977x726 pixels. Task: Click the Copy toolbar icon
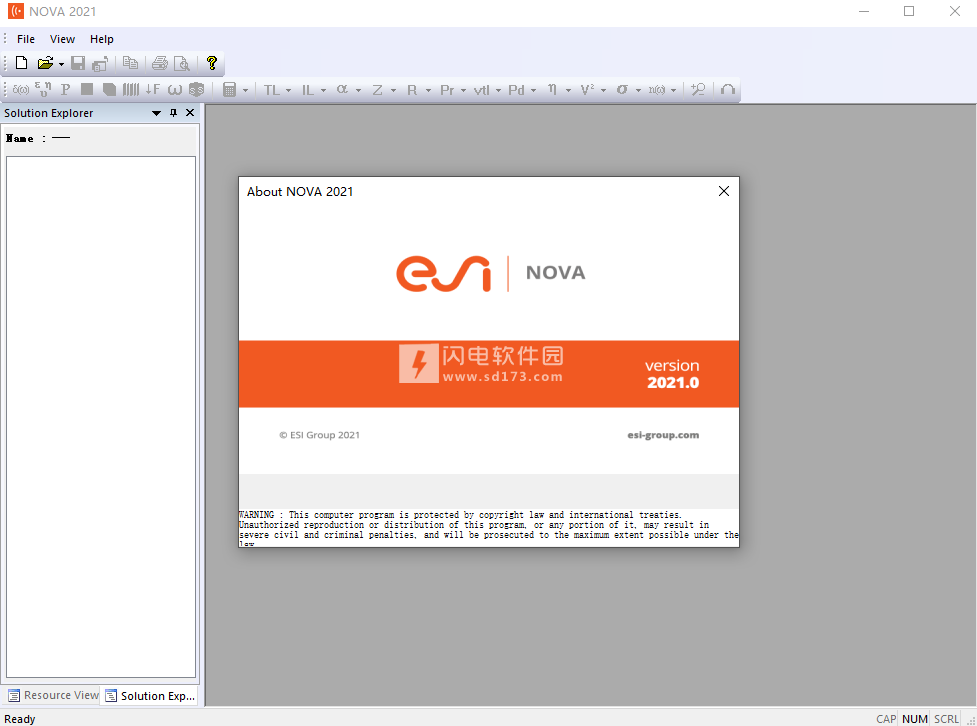130,63
